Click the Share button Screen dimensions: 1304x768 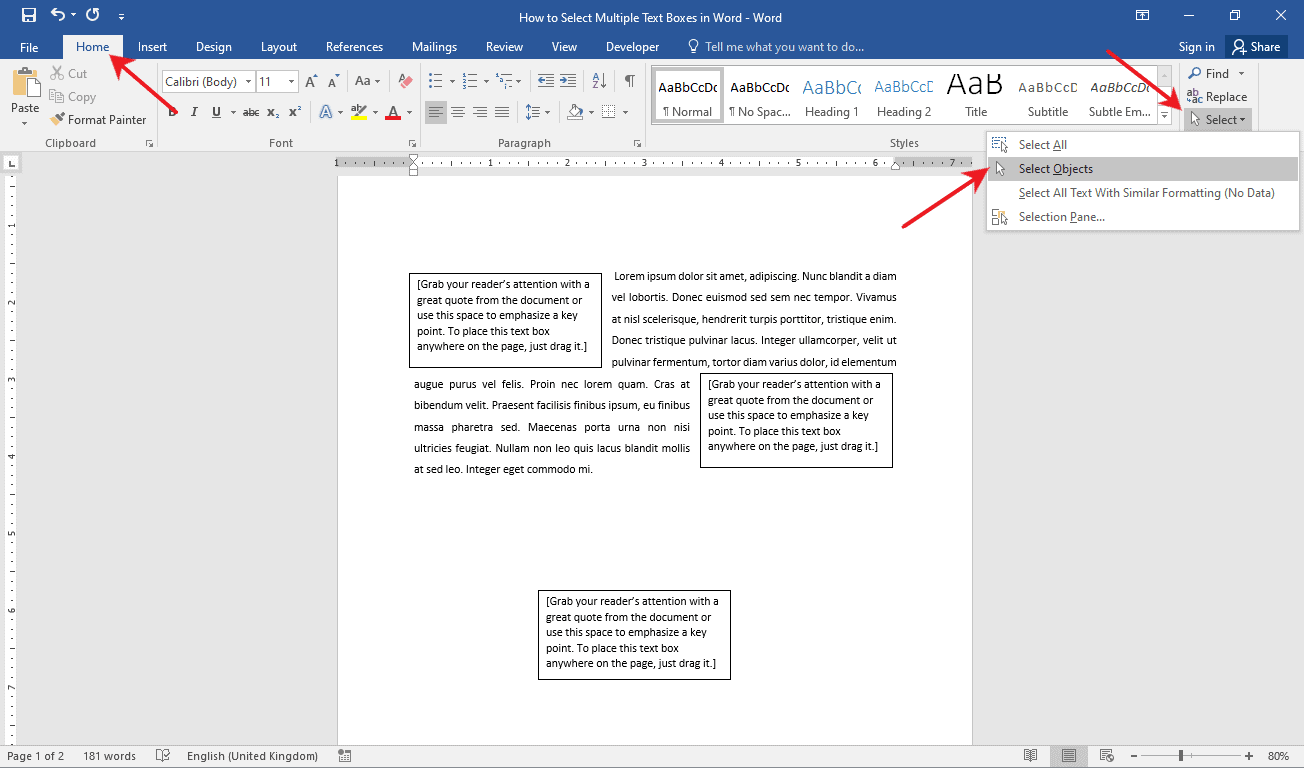tap(1257, 47)
